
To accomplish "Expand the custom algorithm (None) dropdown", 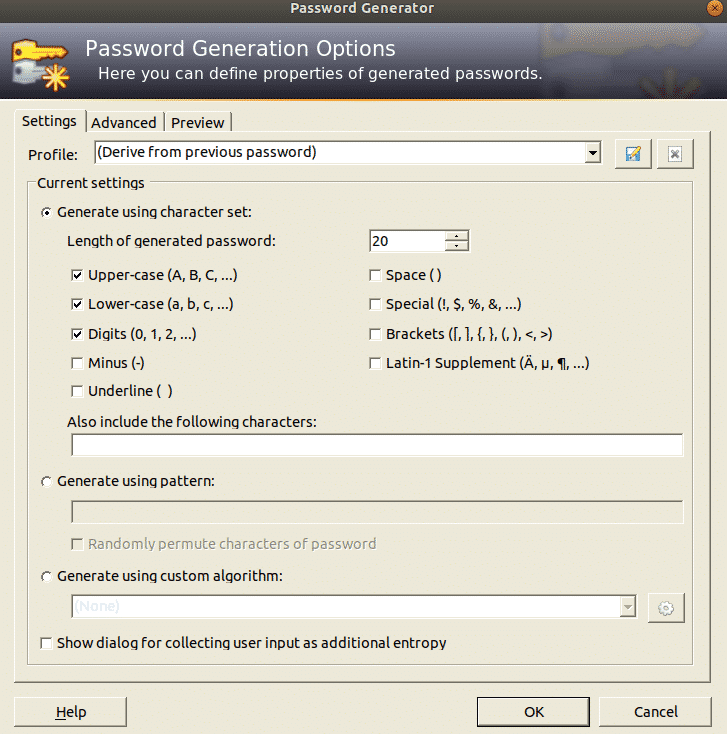I will pos(627,607).
